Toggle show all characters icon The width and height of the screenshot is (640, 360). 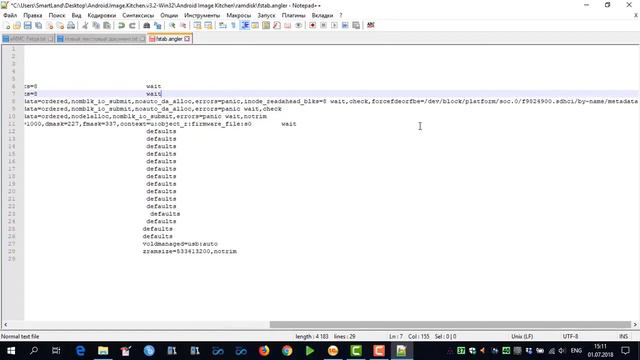[x=233, y=25]
